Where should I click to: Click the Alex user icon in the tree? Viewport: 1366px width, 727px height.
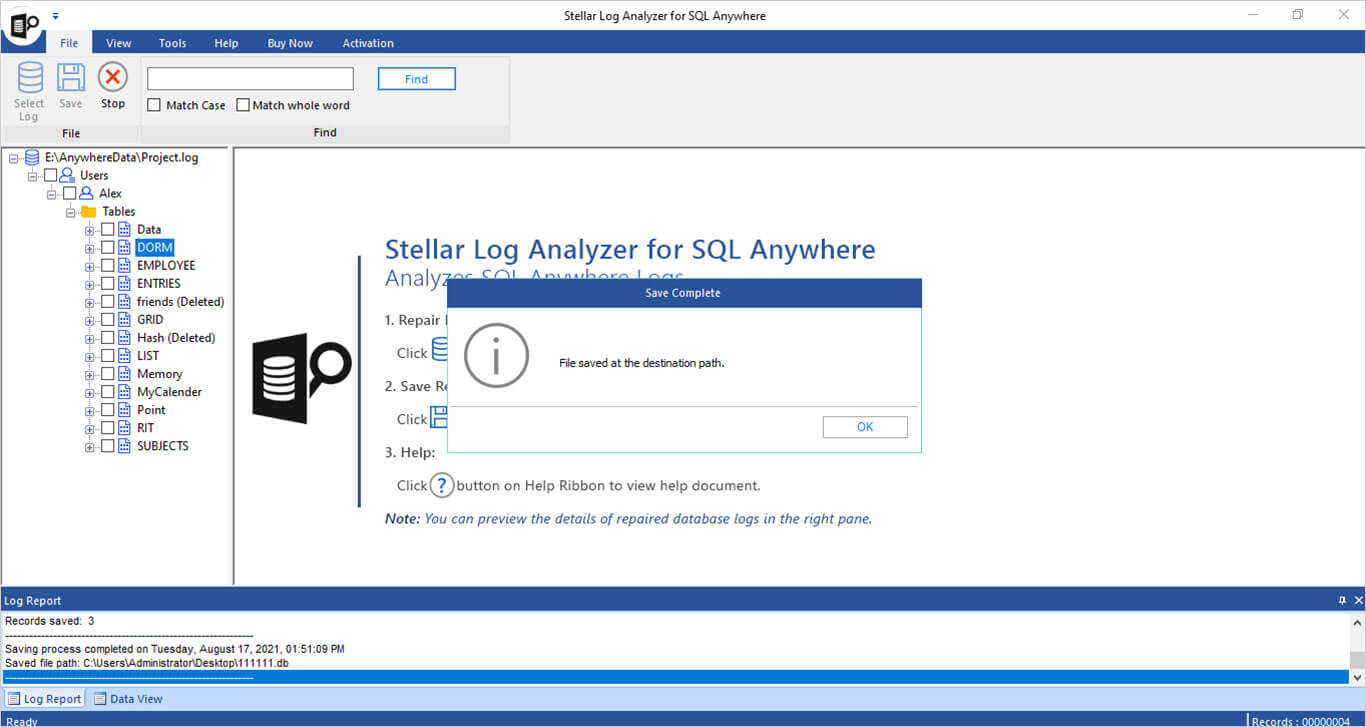tap(86, 193)
